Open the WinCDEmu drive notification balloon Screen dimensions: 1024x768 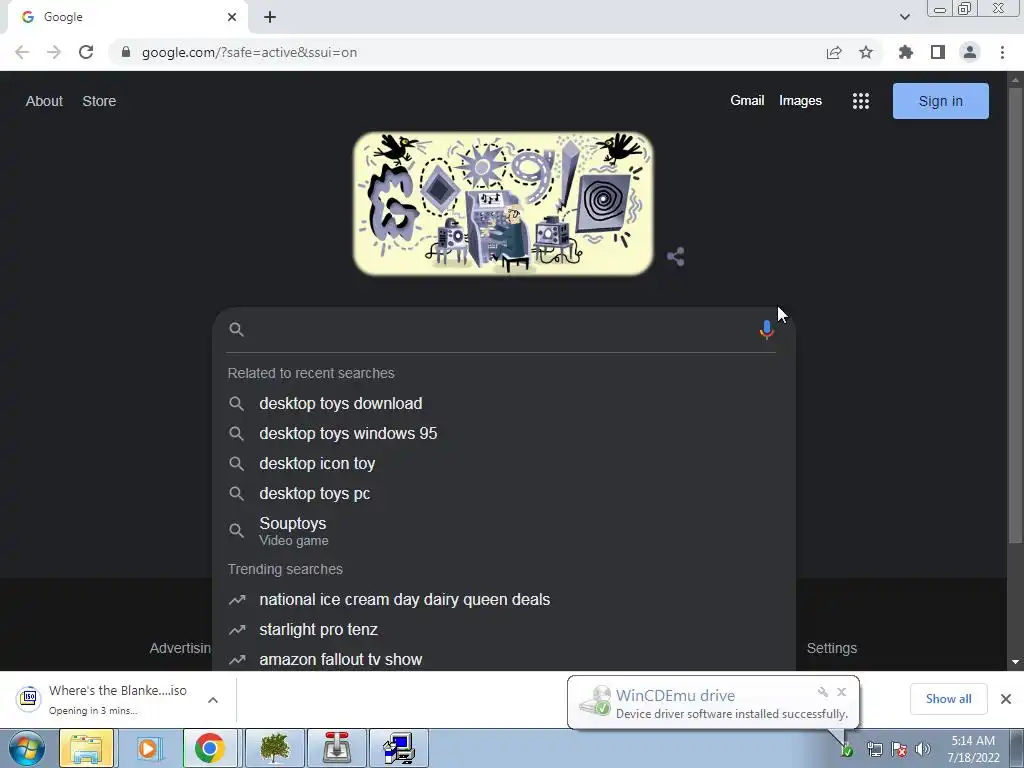point(713,703)
